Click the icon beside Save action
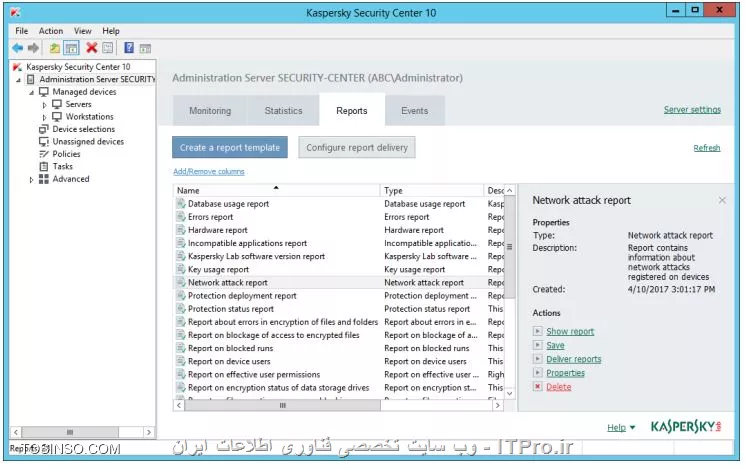 pyautogui.click(x=537, y=345)
